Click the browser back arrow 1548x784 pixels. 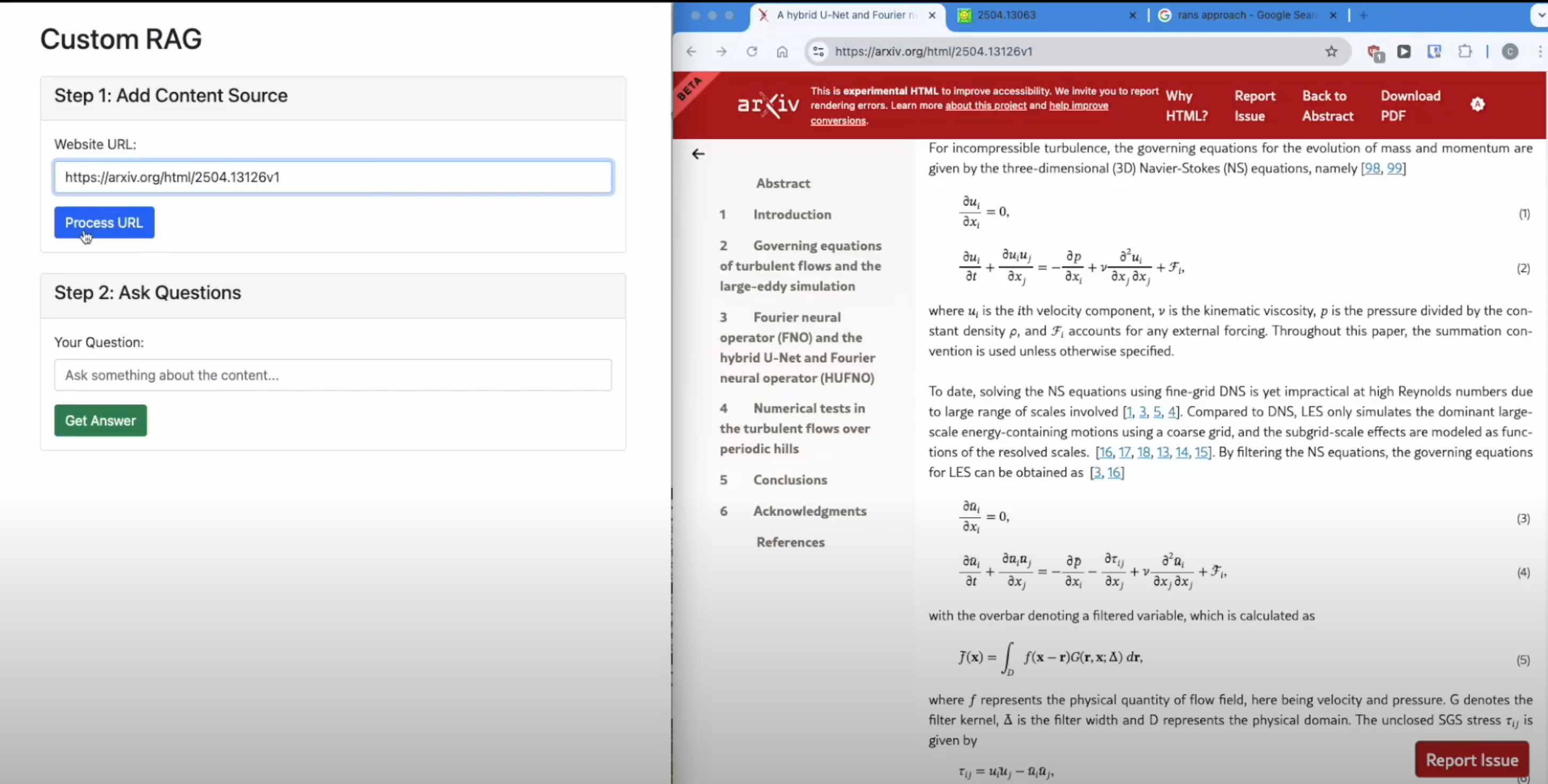coord(691,52)
